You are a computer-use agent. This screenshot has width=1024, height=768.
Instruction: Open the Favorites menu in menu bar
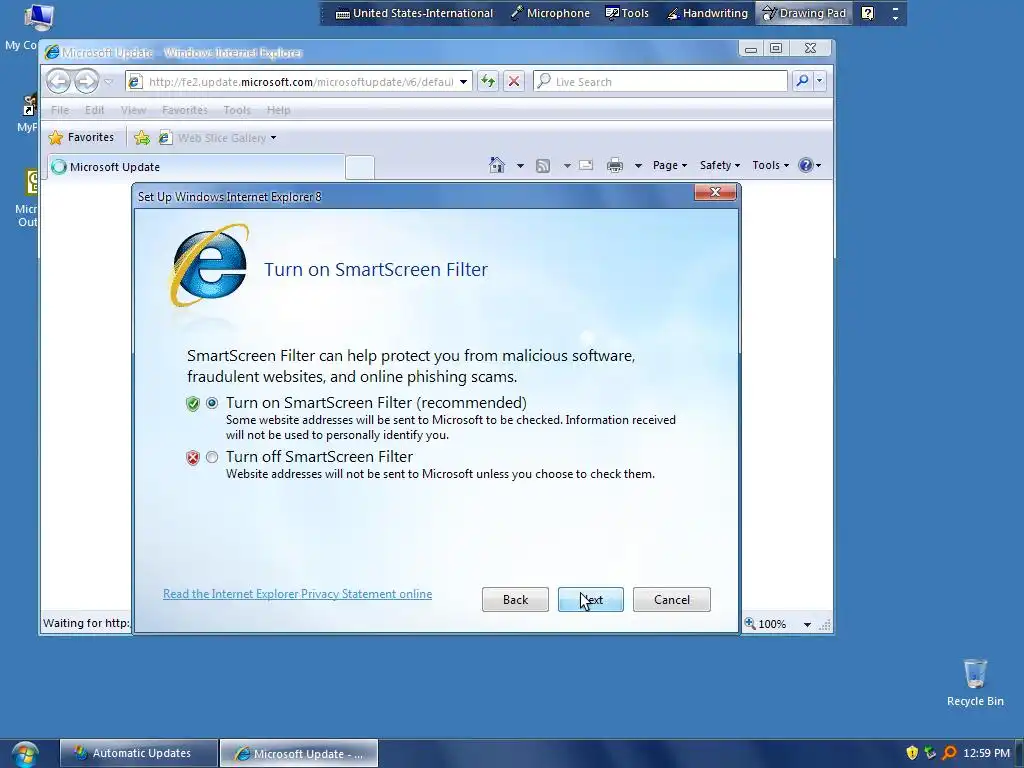185,110
